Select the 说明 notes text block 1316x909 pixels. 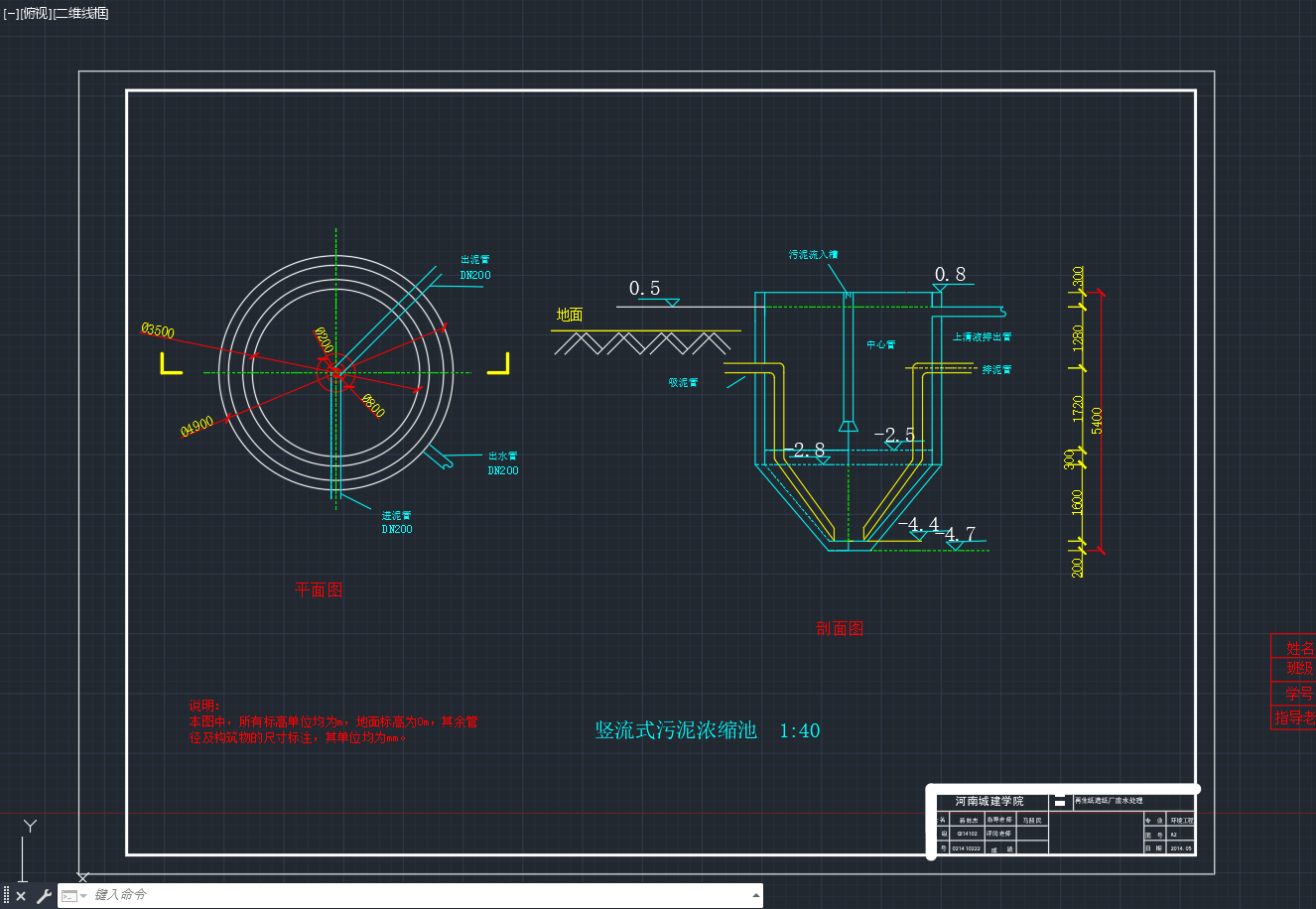[x=333, y=721]
